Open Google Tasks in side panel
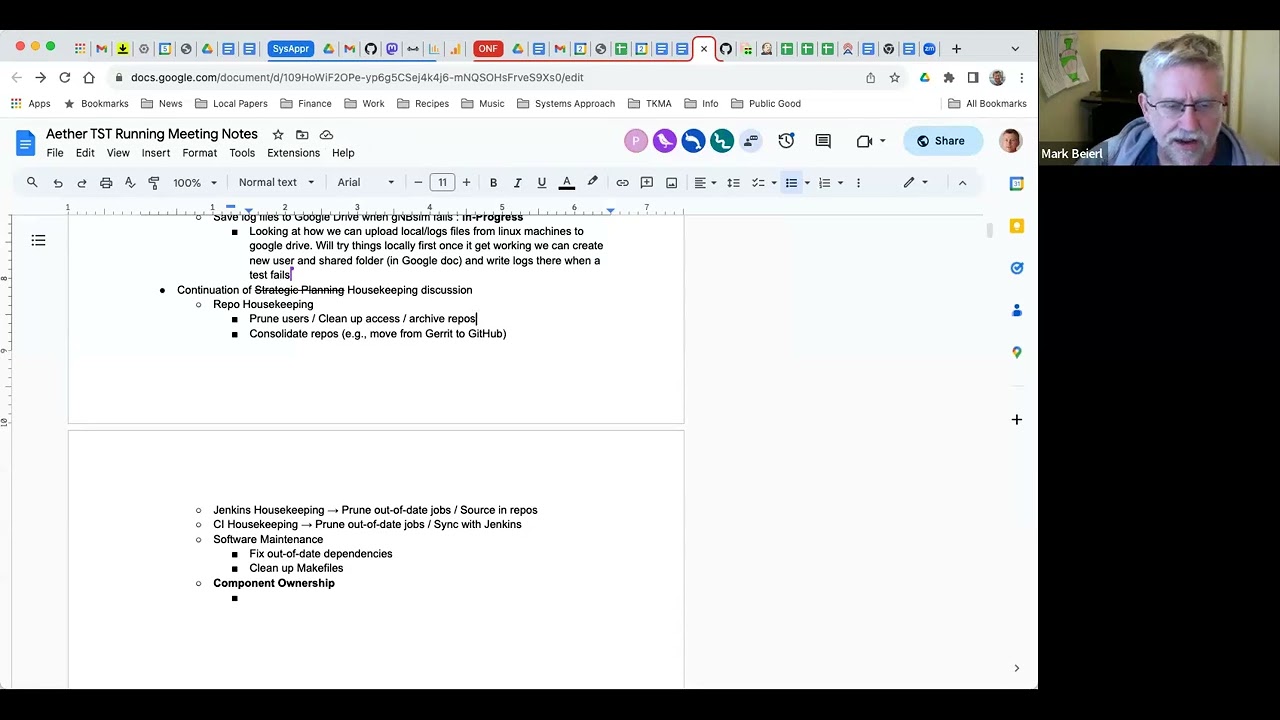 pos(1016,268)
